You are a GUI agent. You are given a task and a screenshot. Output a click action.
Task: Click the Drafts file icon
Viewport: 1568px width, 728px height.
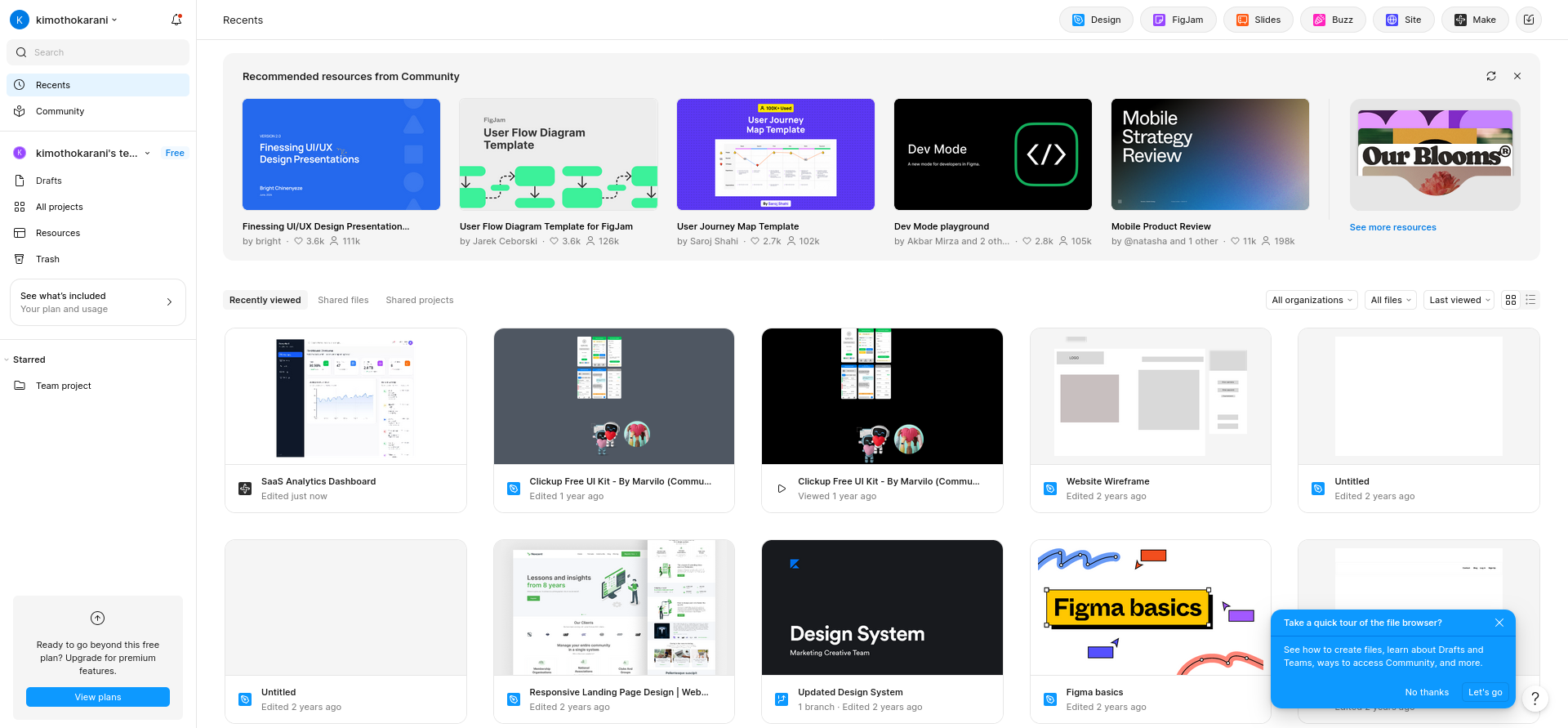(20, 181)
